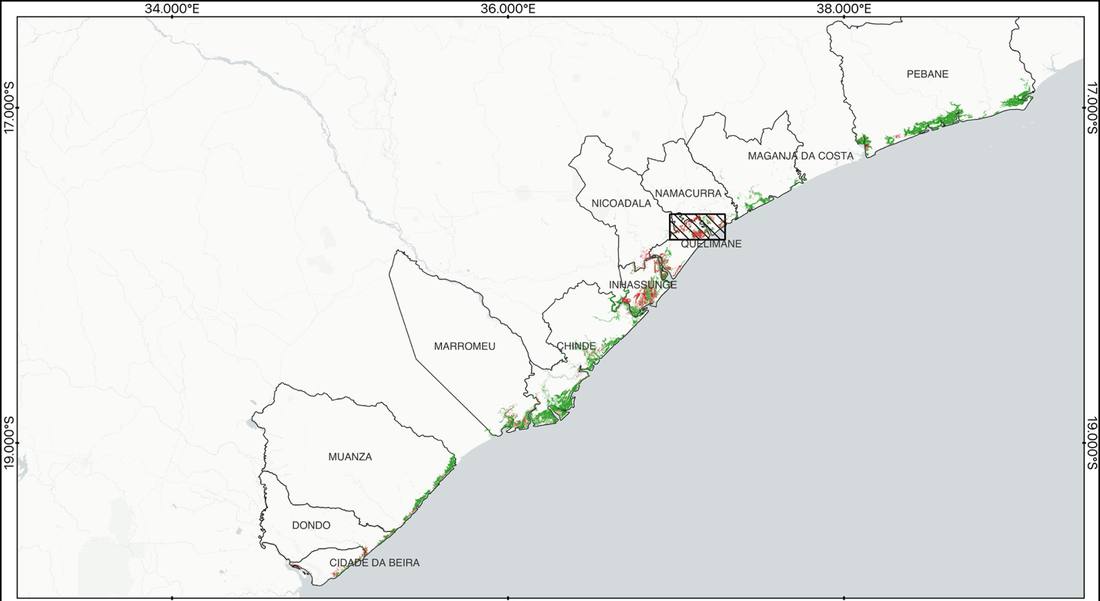Click the MAGANJA DA COSTA label
This screenshot has height=601, width=1100.
click(x=800, y=156)
